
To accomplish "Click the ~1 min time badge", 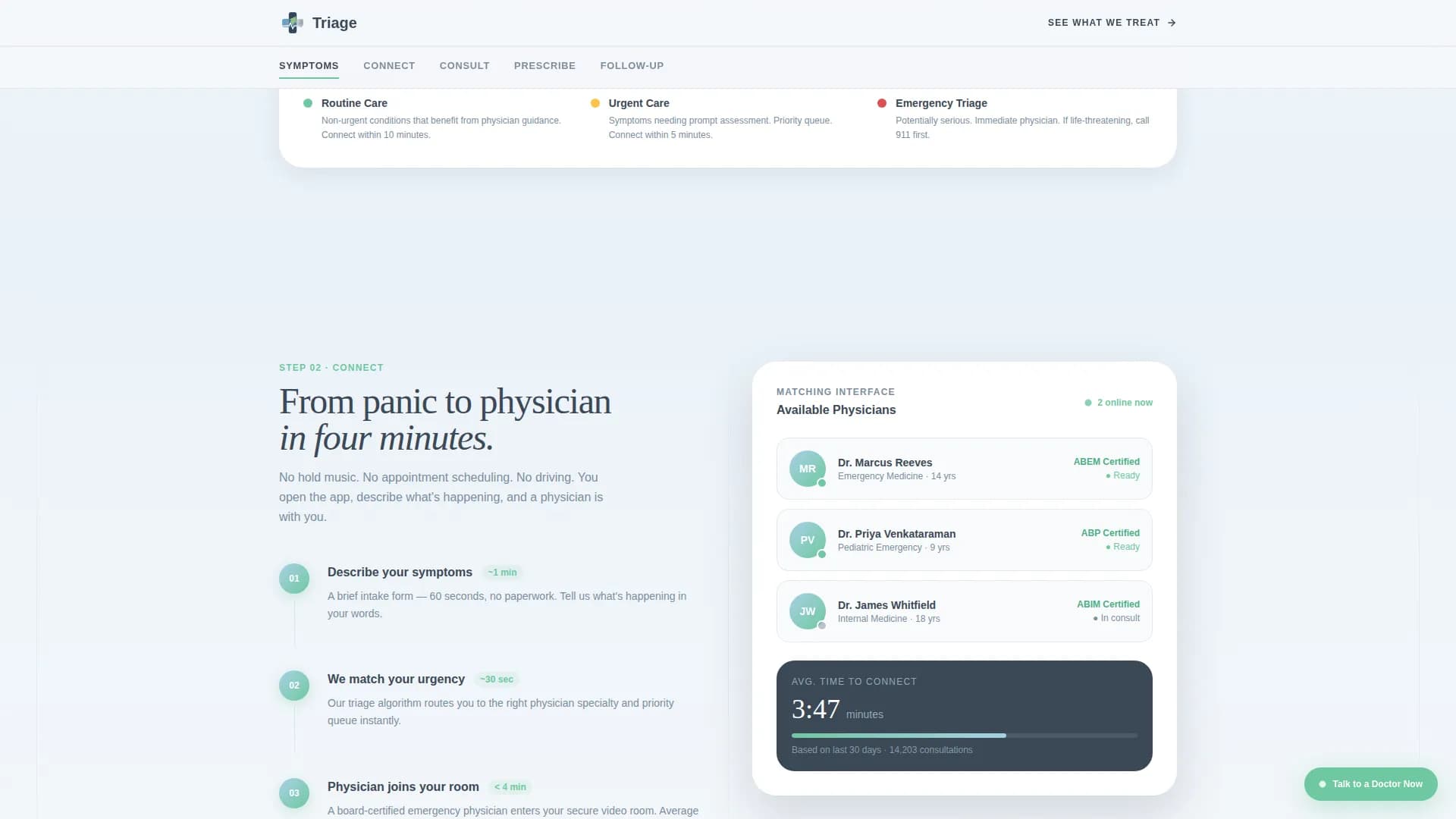I will tap(502, 573).
